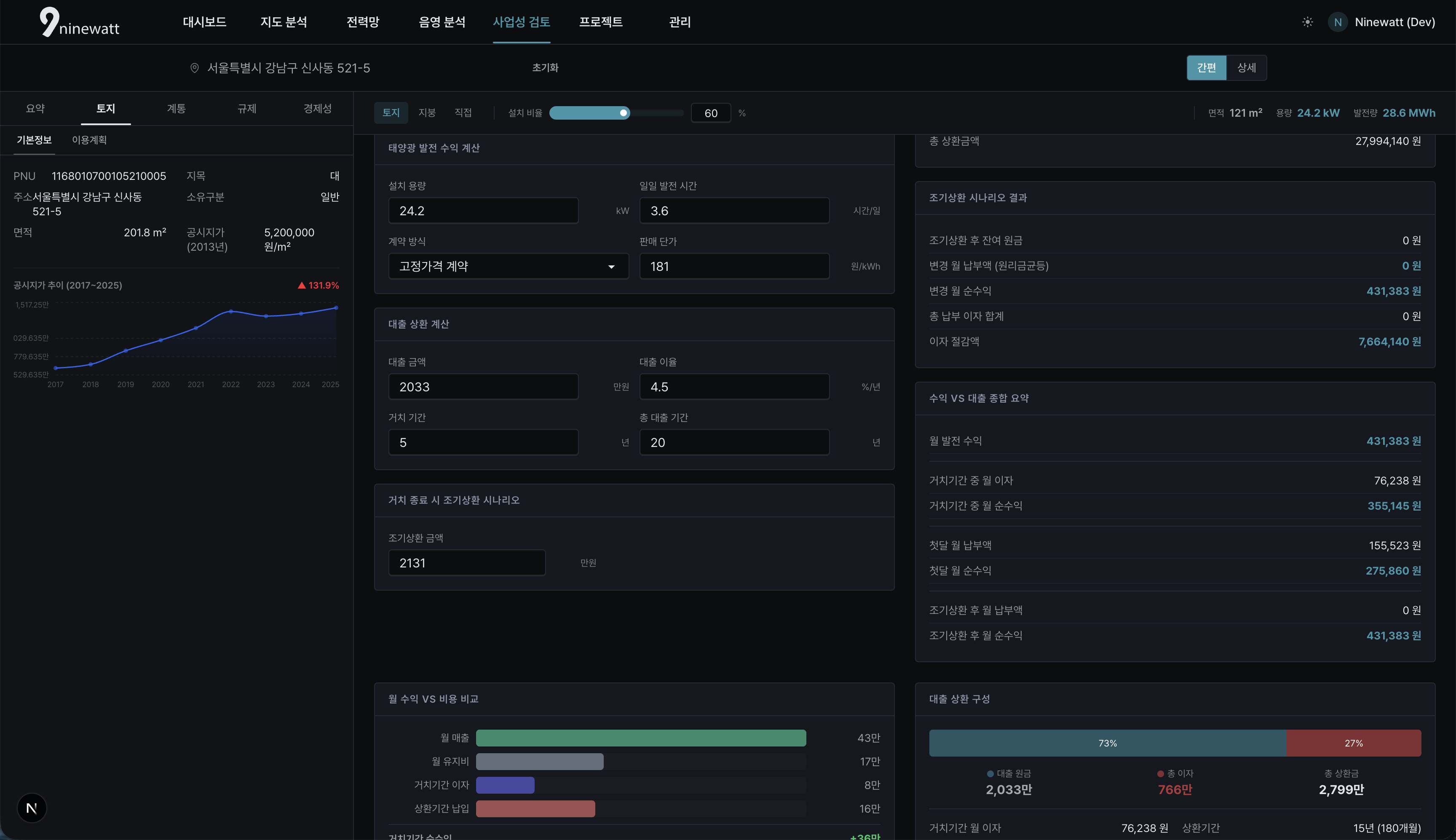
Task: Click the 공시지가 5,200,000 원/m² value
Action: tap(289, 239)
